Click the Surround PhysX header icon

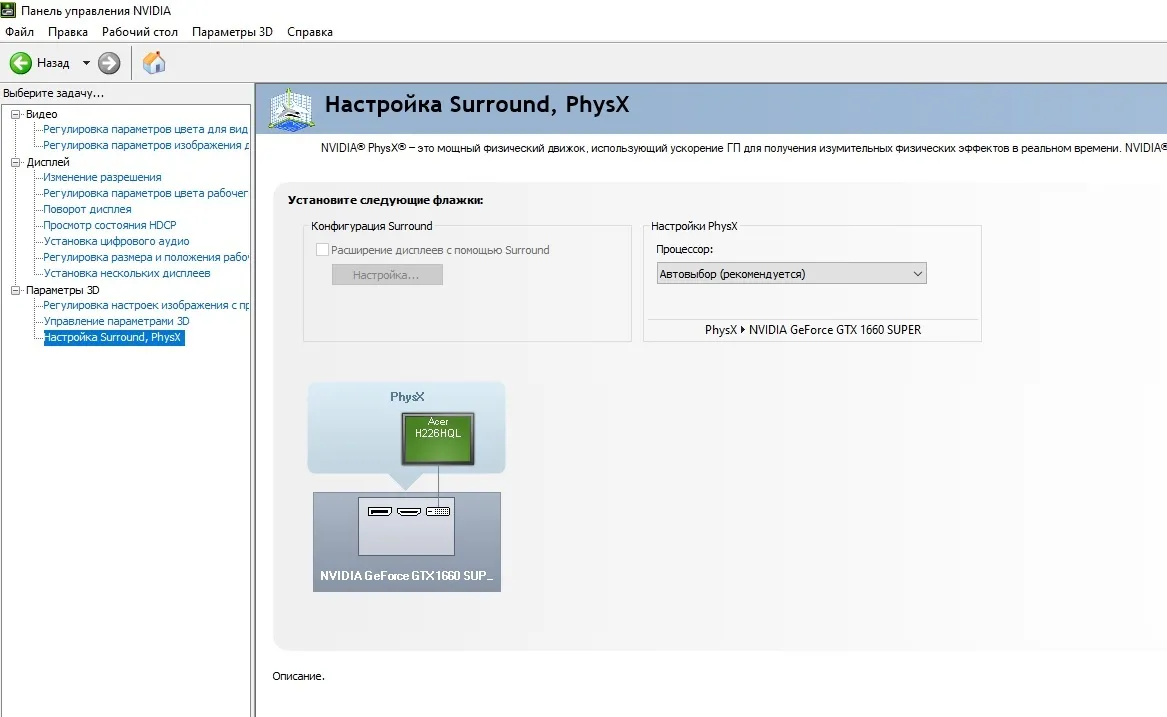[x=291, y=109]
